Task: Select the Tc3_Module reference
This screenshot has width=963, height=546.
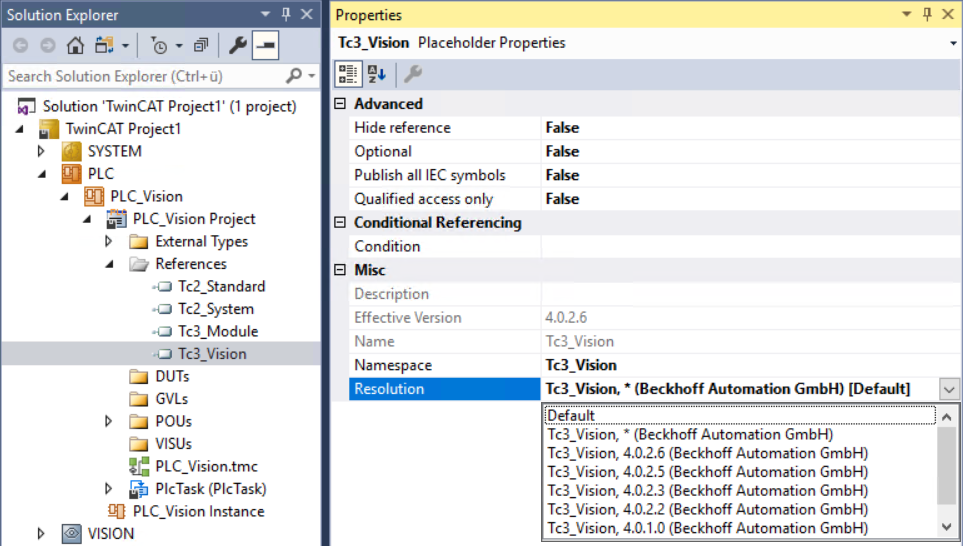Action: tap(218, 332)
